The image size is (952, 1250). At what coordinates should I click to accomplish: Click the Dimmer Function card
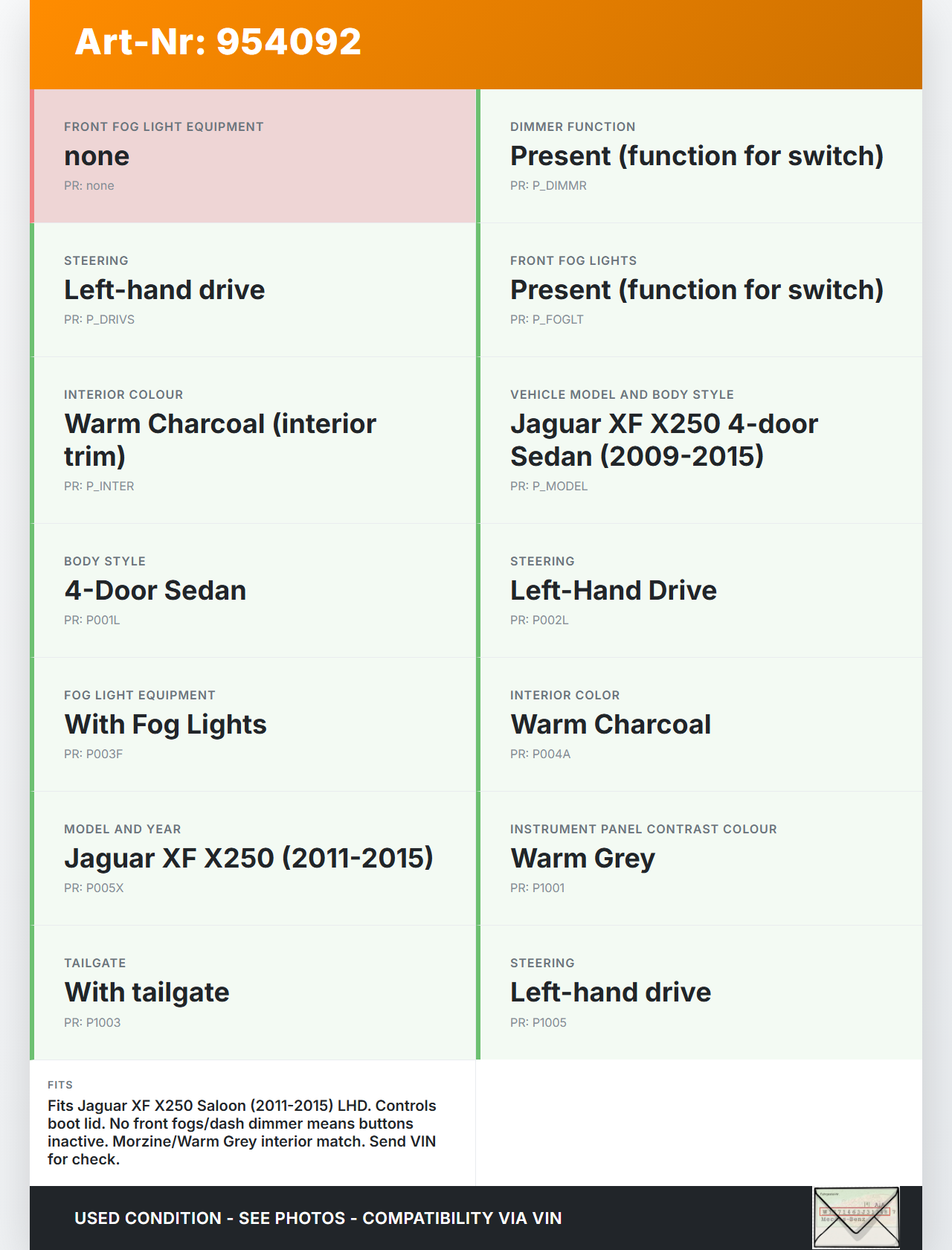click(700, 156)
